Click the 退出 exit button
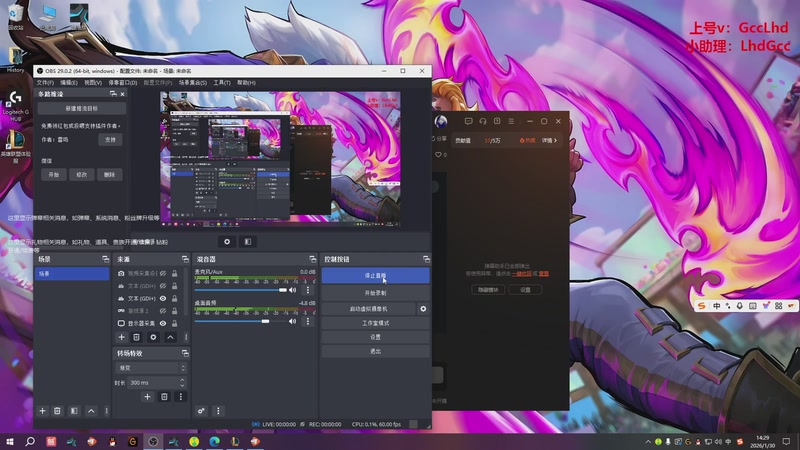This screenshot has width=800, height=450. (376, 352)
